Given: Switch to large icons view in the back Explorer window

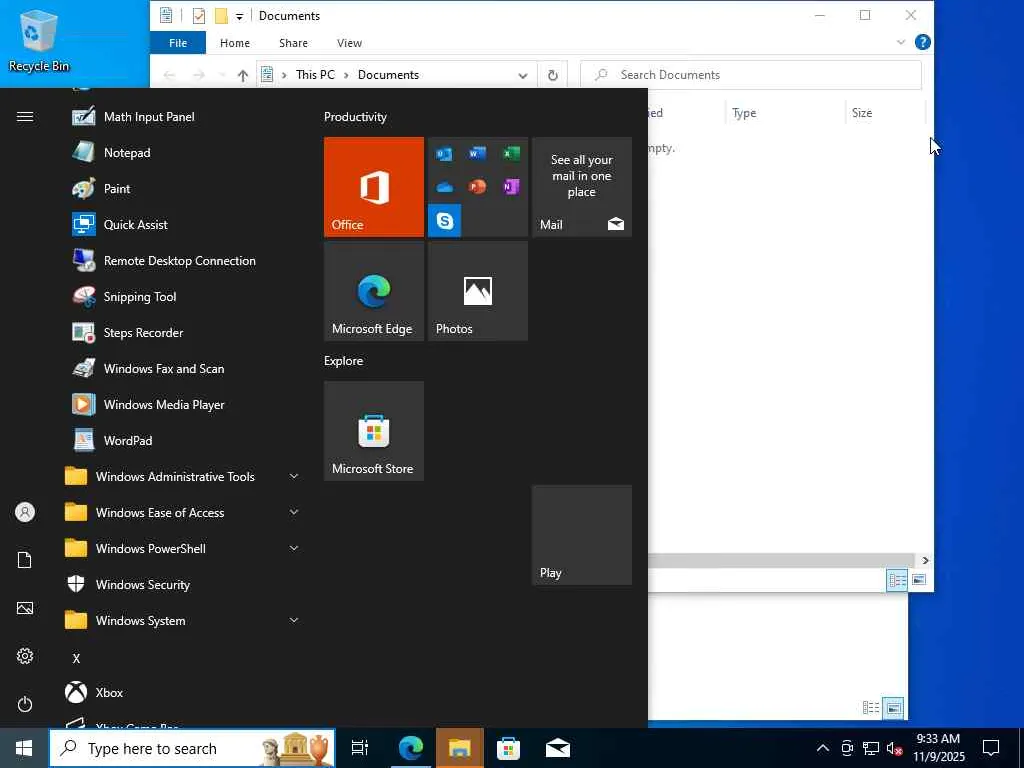Looking at the screenshot, I should point(893,708).
